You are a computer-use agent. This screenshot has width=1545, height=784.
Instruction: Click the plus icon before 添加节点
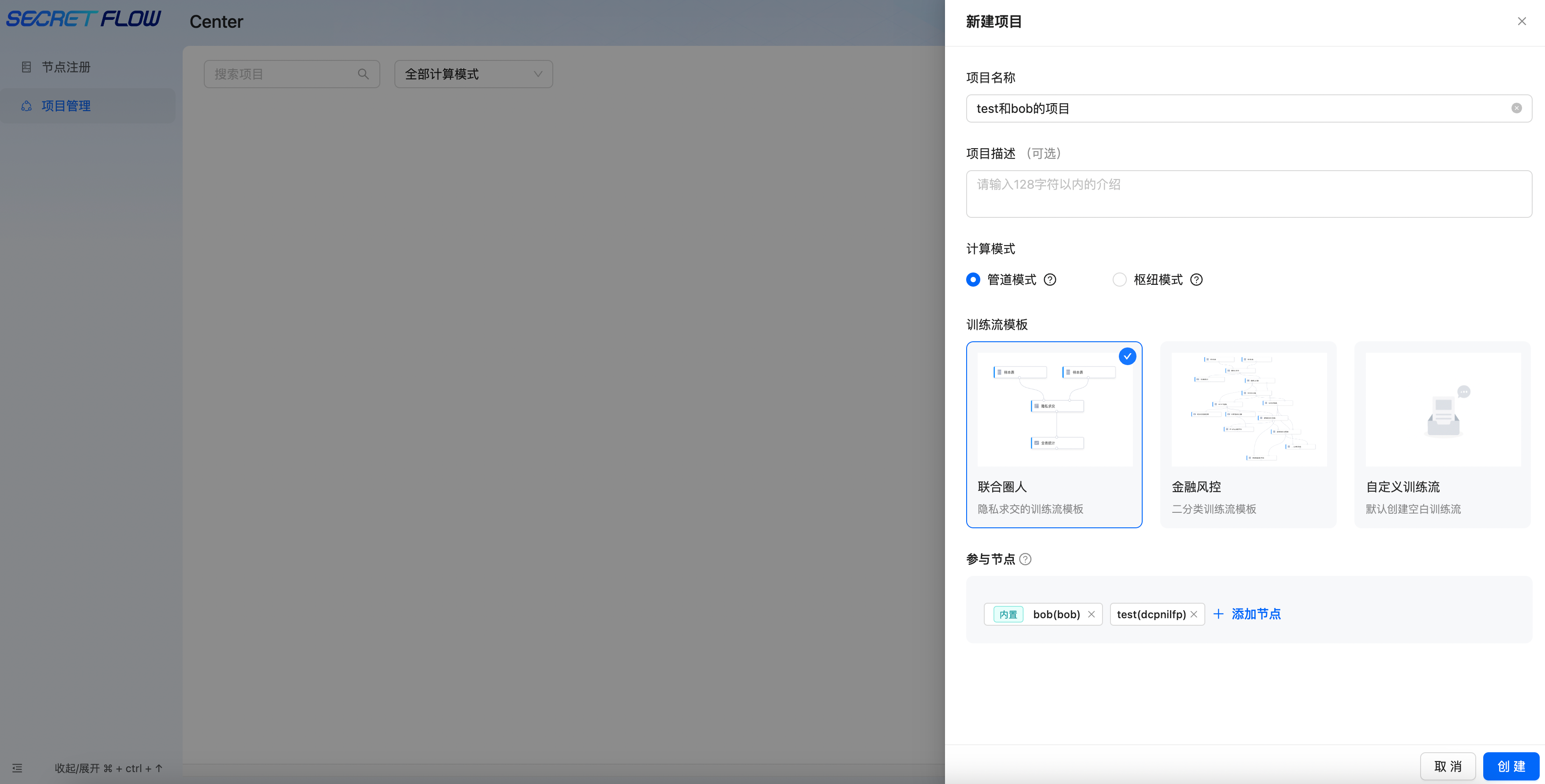pyautogui.click(x=1218, y=614)
